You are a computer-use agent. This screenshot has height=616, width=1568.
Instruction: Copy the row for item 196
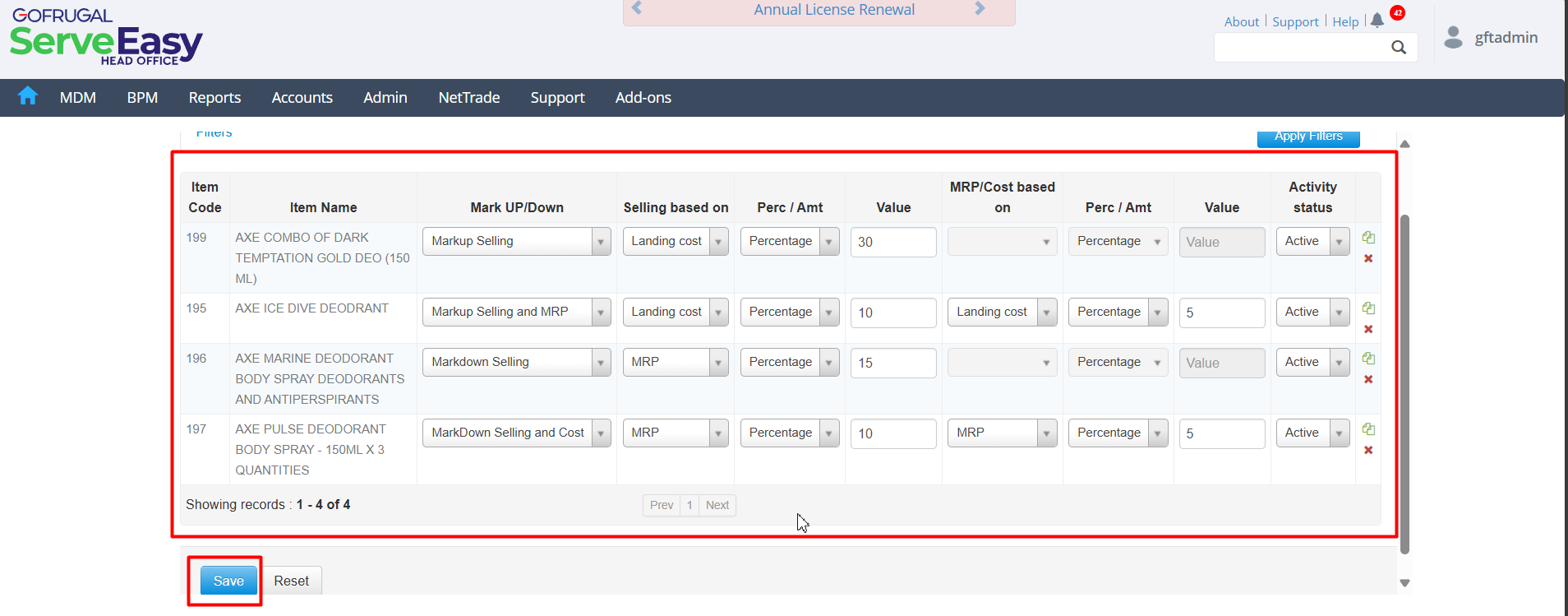pos(1368,359)
